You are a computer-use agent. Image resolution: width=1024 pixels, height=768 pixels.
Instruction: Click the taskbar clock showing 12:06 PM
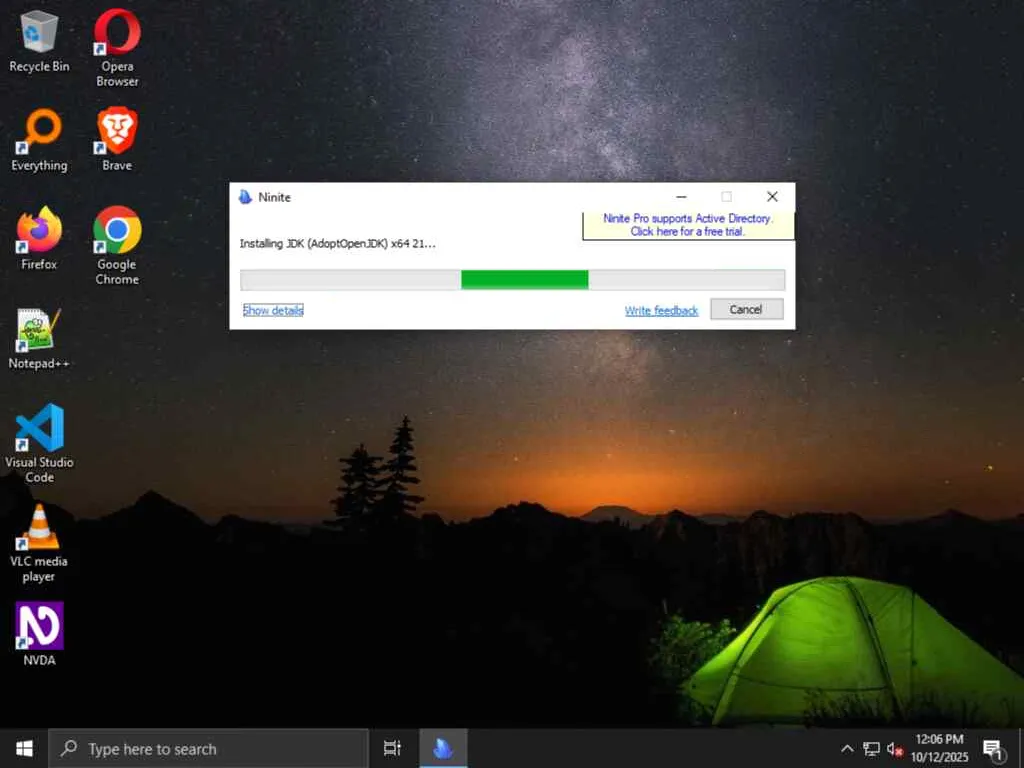[939, 748]
